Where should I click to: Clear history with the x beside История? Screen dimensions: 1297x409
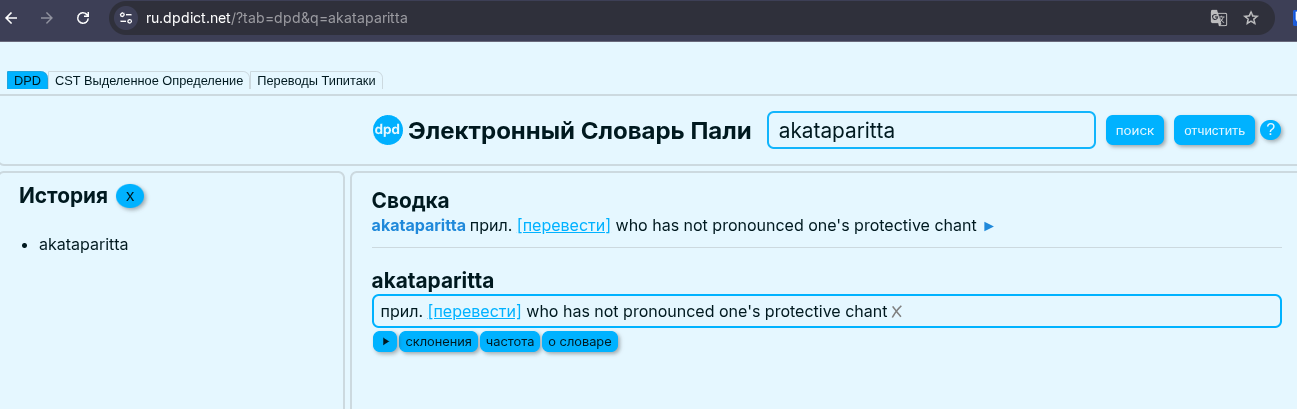[130, 196]
